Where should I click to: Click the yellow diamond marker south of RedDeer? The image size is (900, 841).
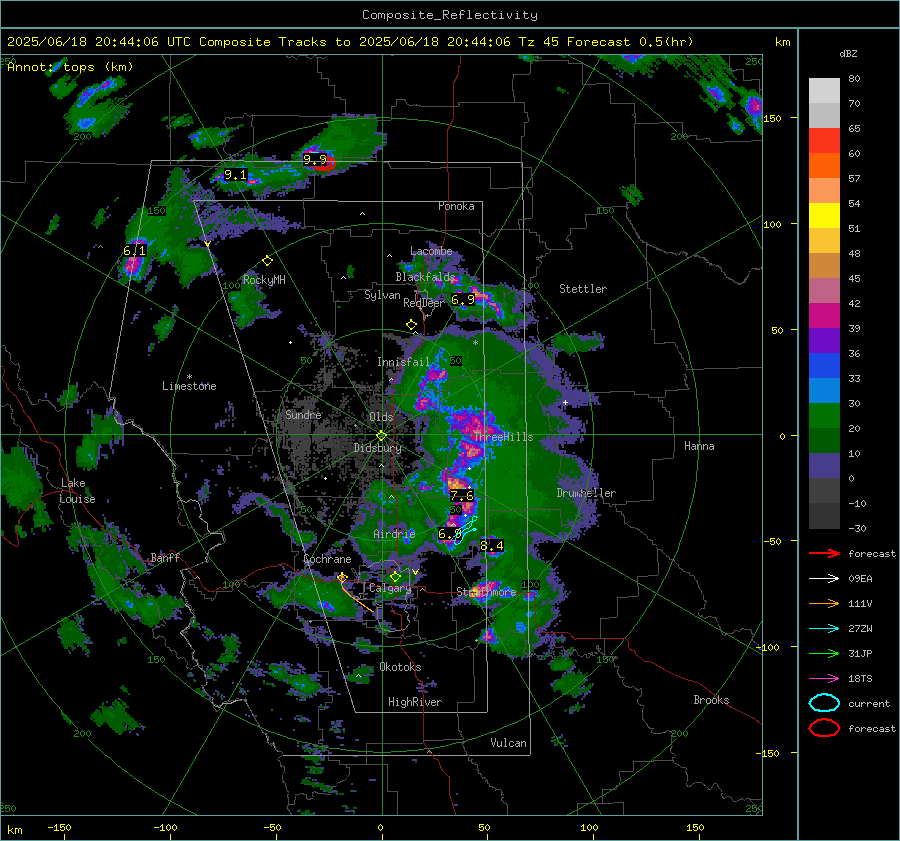click(411, 325)
